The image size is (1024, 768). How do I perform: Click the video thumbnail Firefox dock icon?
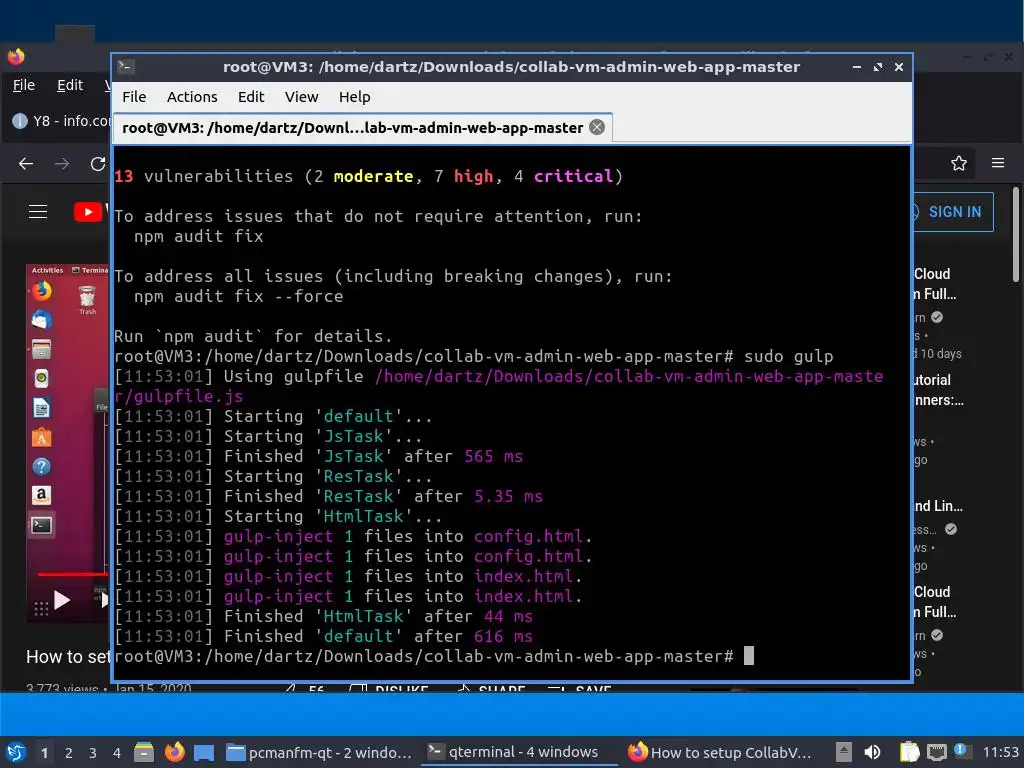coord(41,291)
